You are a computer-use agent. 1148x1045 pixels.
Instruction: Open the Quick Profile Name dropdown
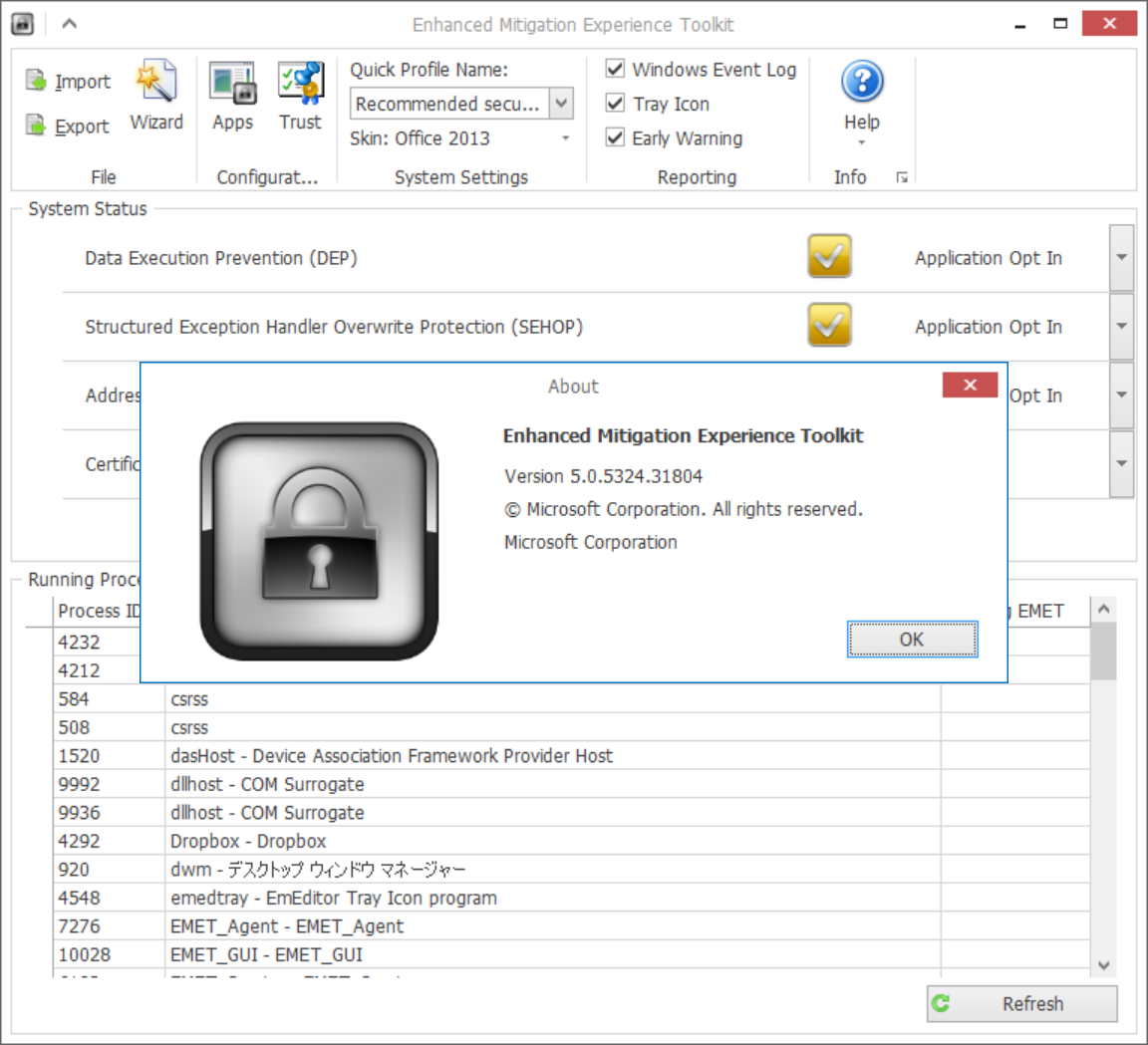(561, 103)
